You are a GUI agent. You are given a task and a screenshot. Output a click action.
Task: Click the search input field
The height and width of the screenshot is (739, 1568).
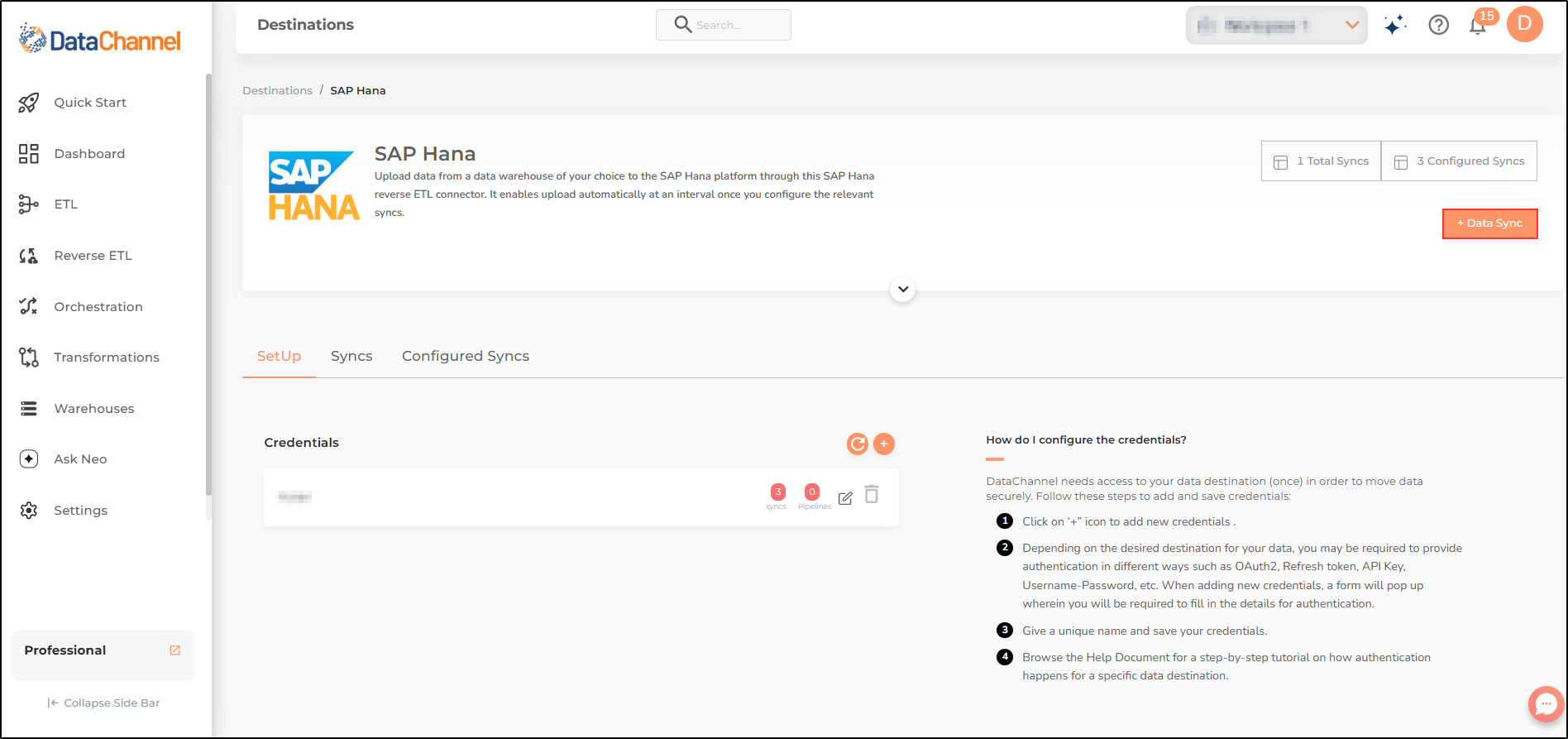tap(724, 25)
